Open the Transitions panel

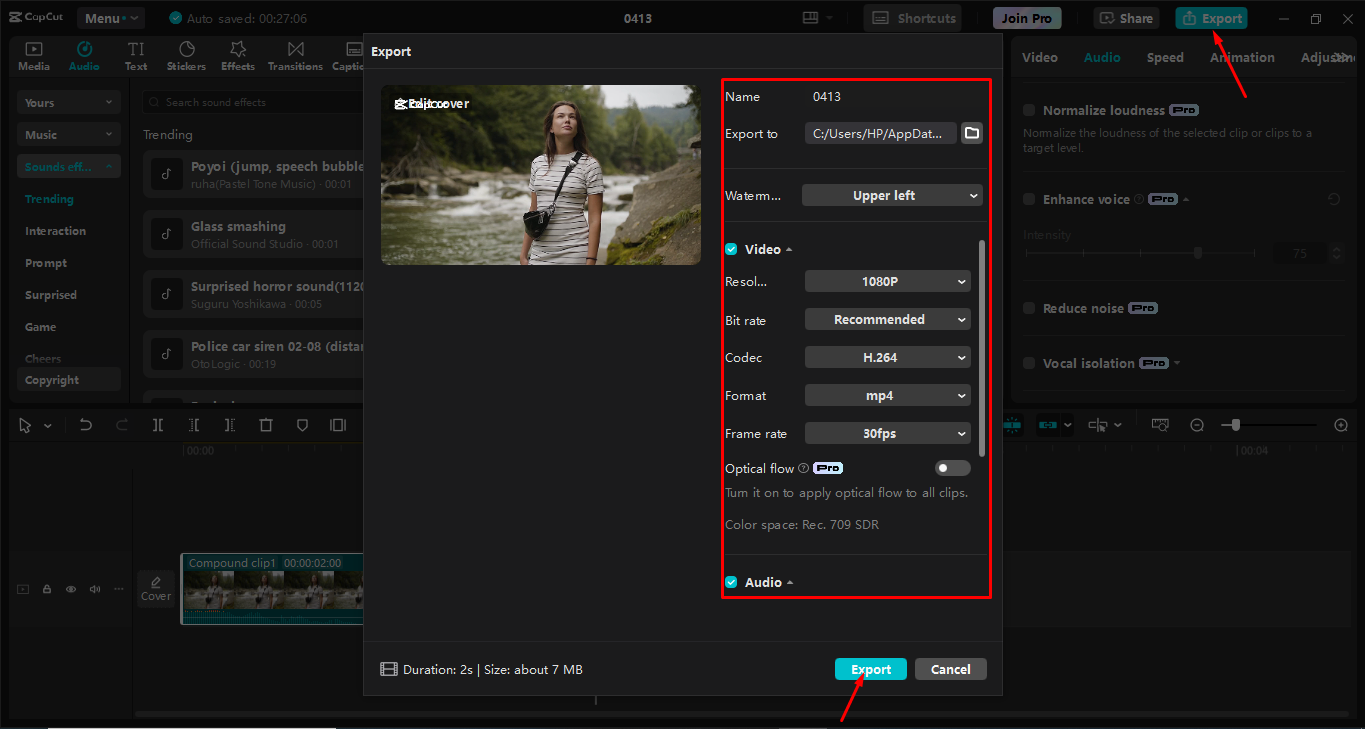point(295,56)
